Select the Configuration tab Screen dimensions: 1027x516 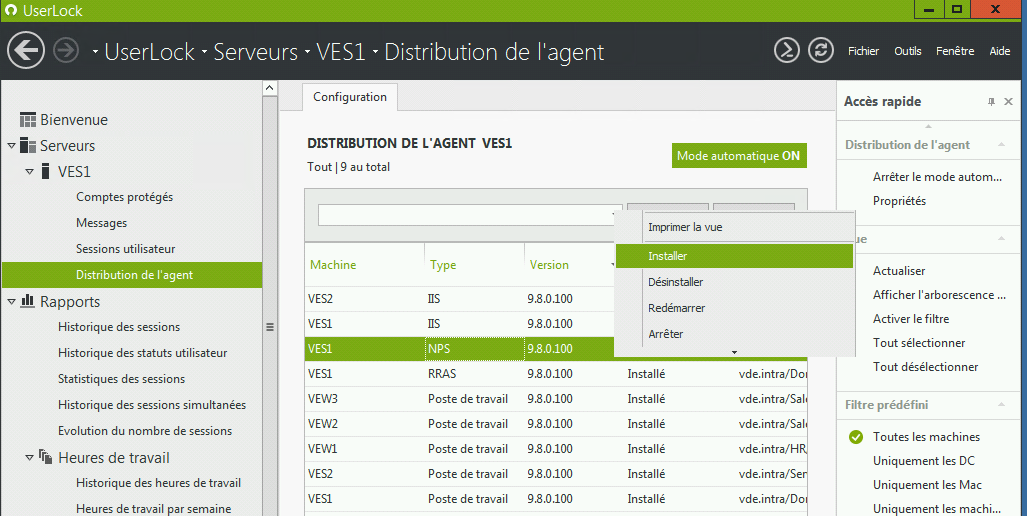(x=350, y=97)
